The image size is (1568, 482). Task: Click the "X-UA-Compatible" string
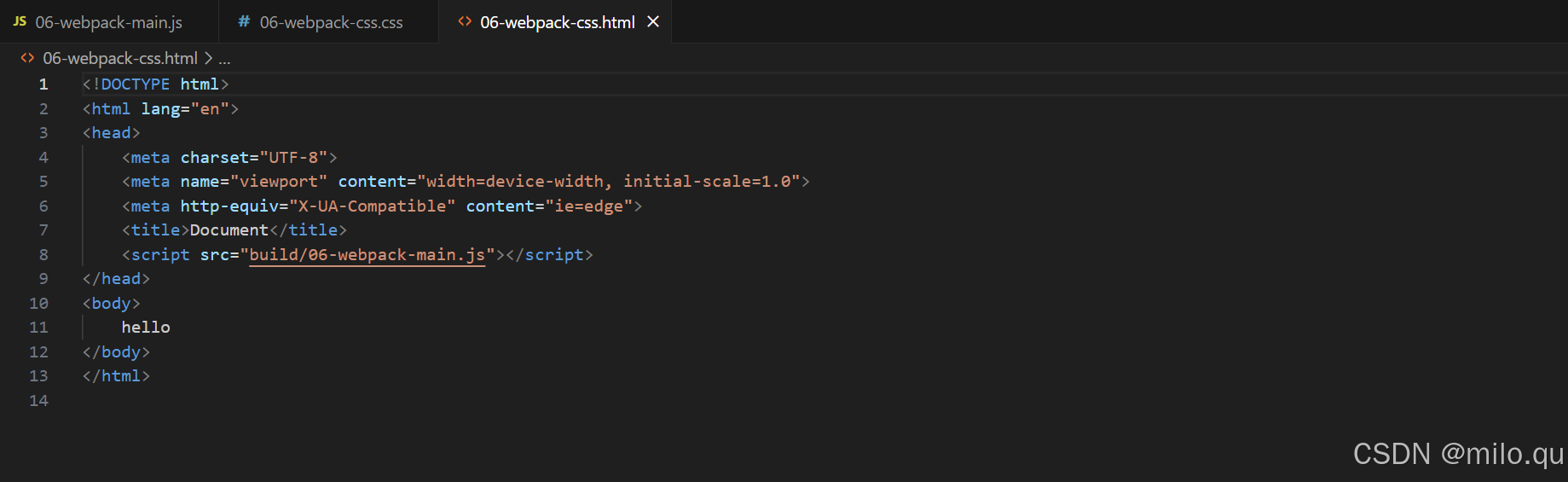pos(373,206)
